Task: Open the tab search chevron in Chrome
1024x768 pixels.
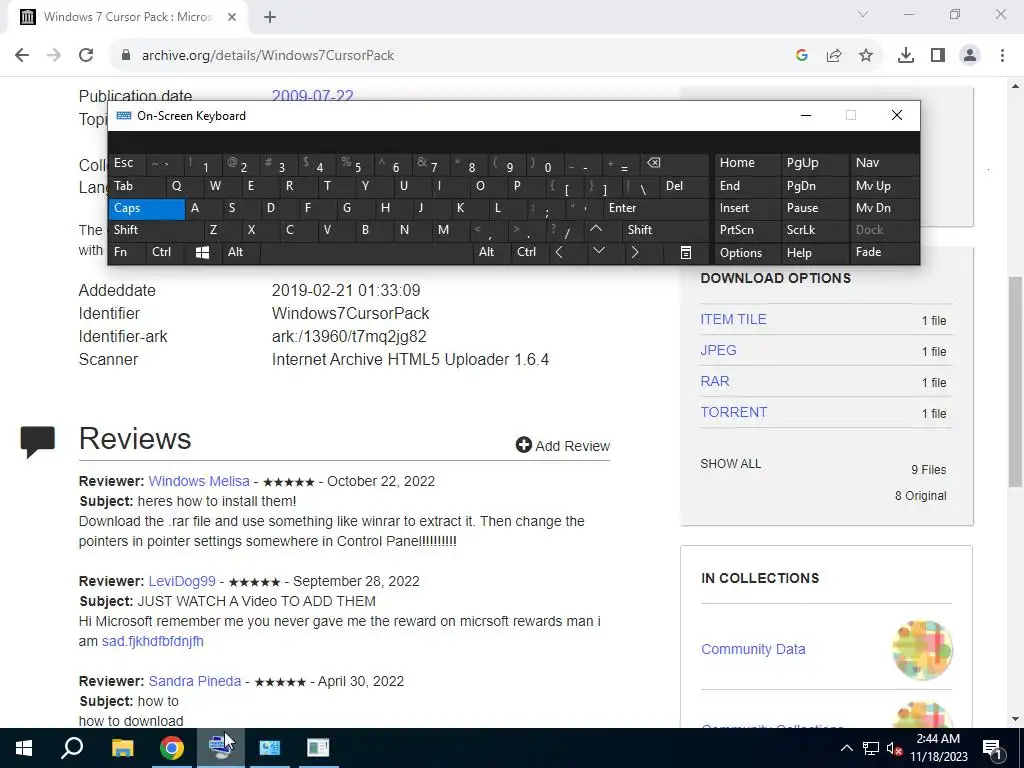Action: [863, 14]
